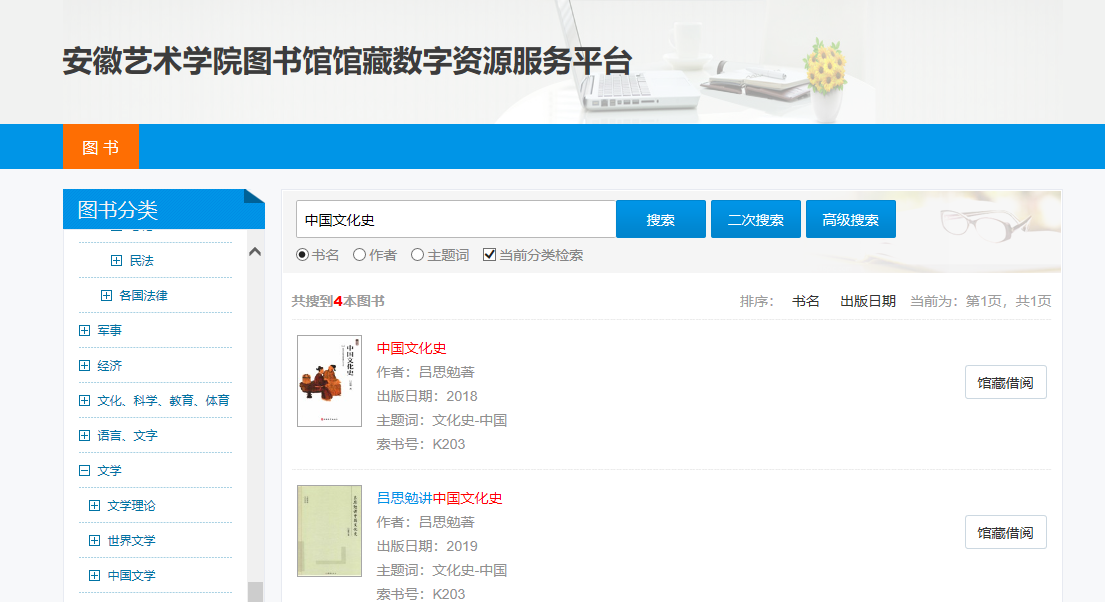This screenshot has width=1105, height=602.
Task: Choose the 主题词 radio option
Action: click(x=418, y=255)
